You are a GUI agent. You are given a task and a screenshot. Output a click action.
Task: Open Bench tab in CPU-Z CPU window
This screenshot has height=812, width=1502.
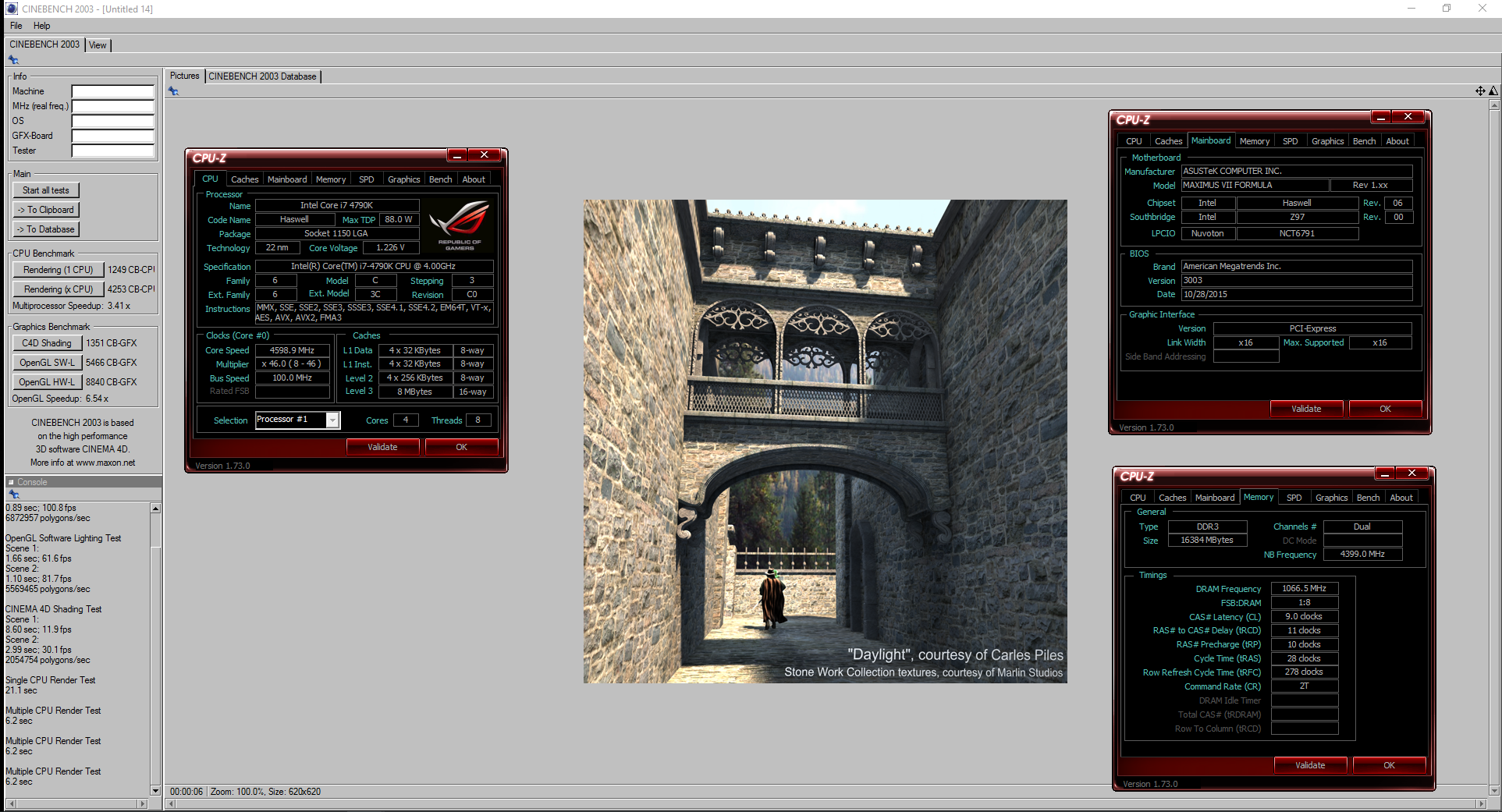pyautogui.click(x=441, y=179)
